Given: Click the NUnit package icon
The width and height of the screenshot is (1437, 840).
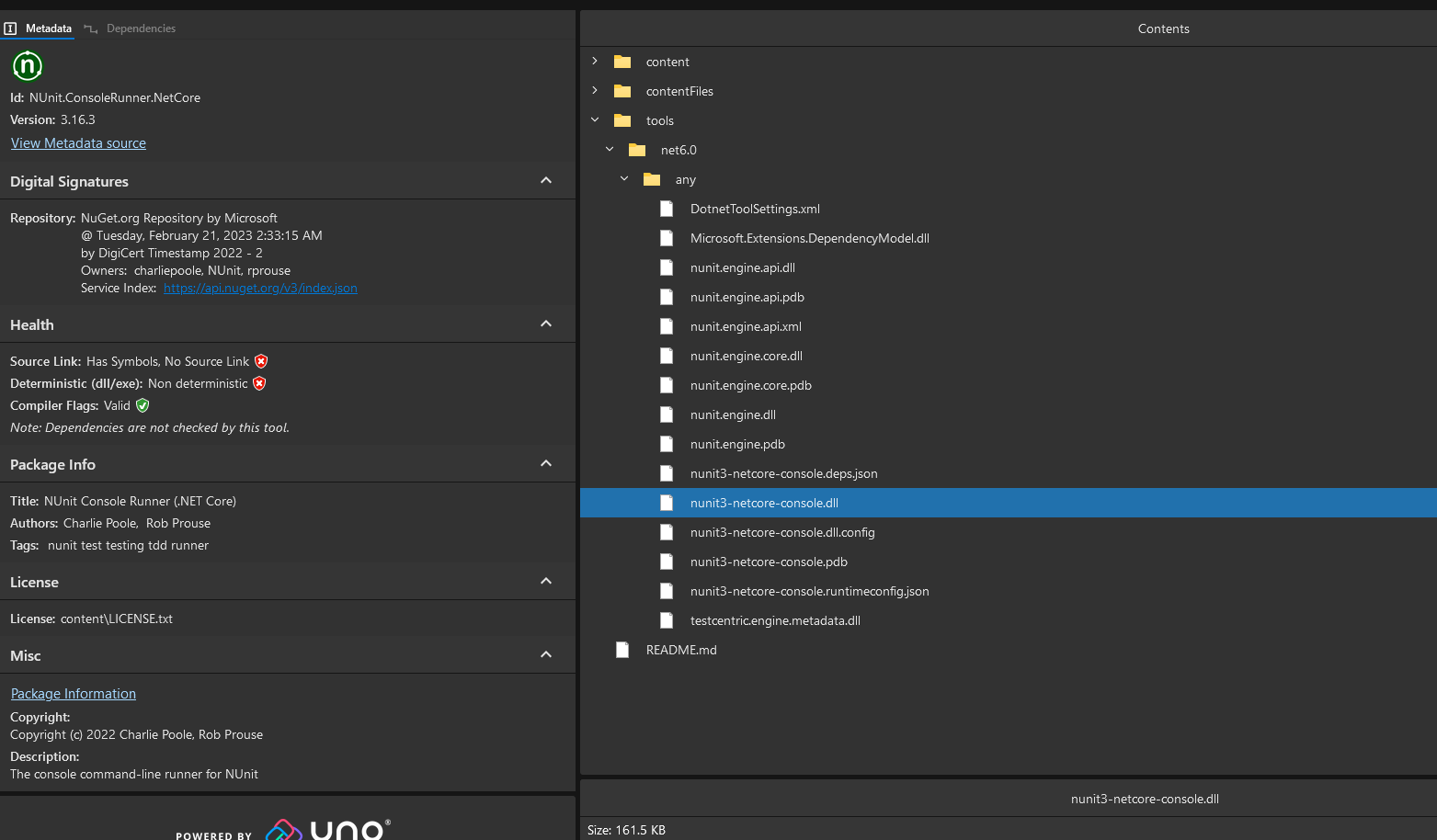Looking at the screenshot, I should click(x=27, y=65).
